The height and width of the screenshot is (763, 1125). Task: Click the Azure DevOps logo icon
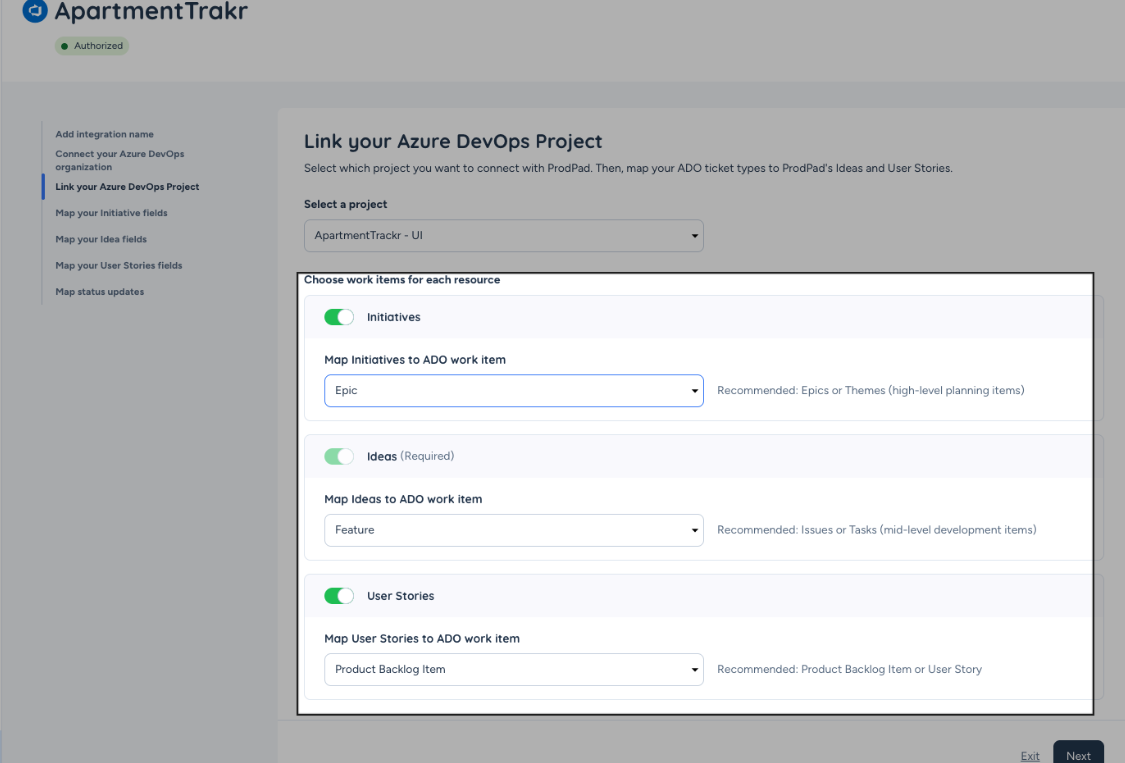(x=35, y=10)
